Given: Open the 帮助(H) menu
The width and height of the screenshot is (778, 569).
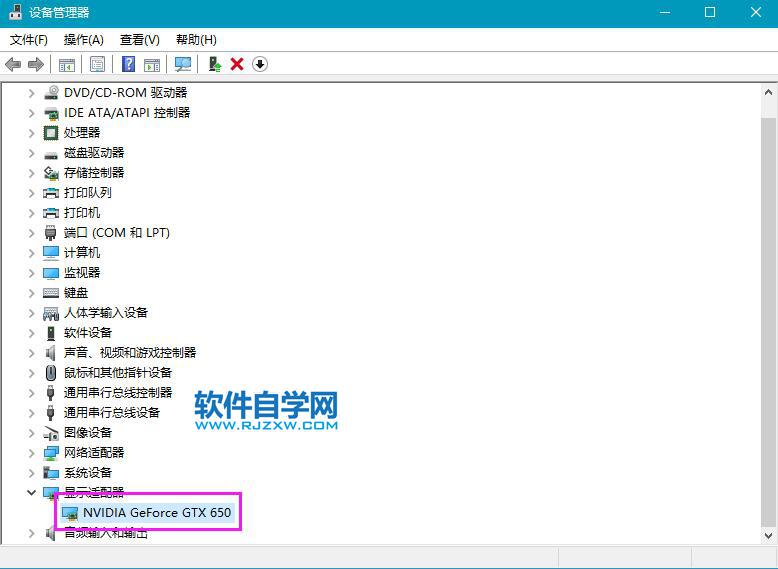Looking at the screenshot, I should point(196,40).
